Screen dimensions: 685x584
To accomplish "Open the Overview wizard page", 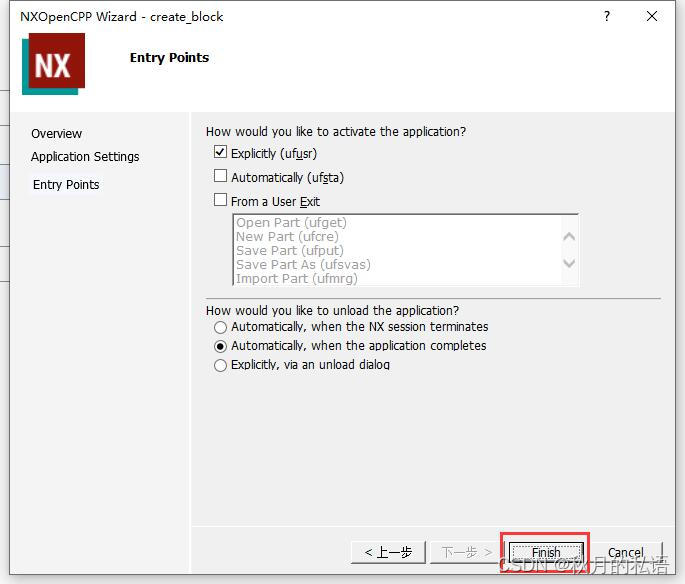I will (56, 134).
